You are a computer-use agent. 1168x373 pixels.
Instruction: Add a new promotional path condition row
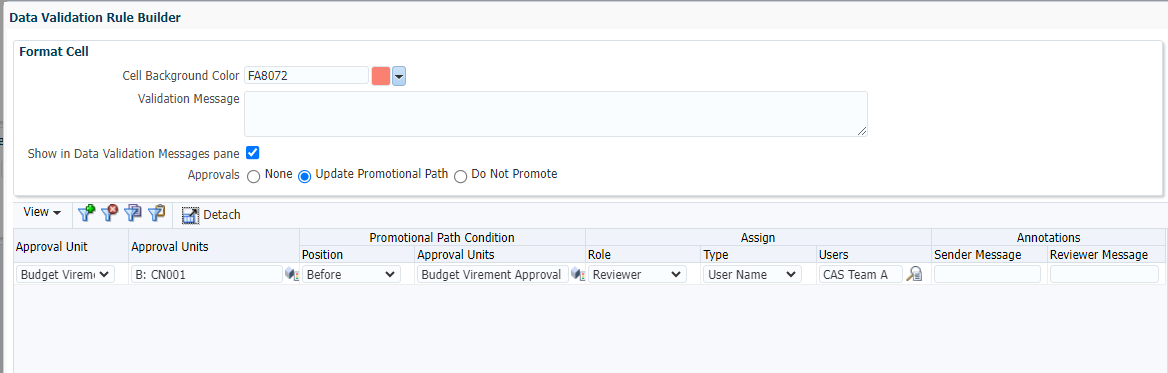[86, 214]
